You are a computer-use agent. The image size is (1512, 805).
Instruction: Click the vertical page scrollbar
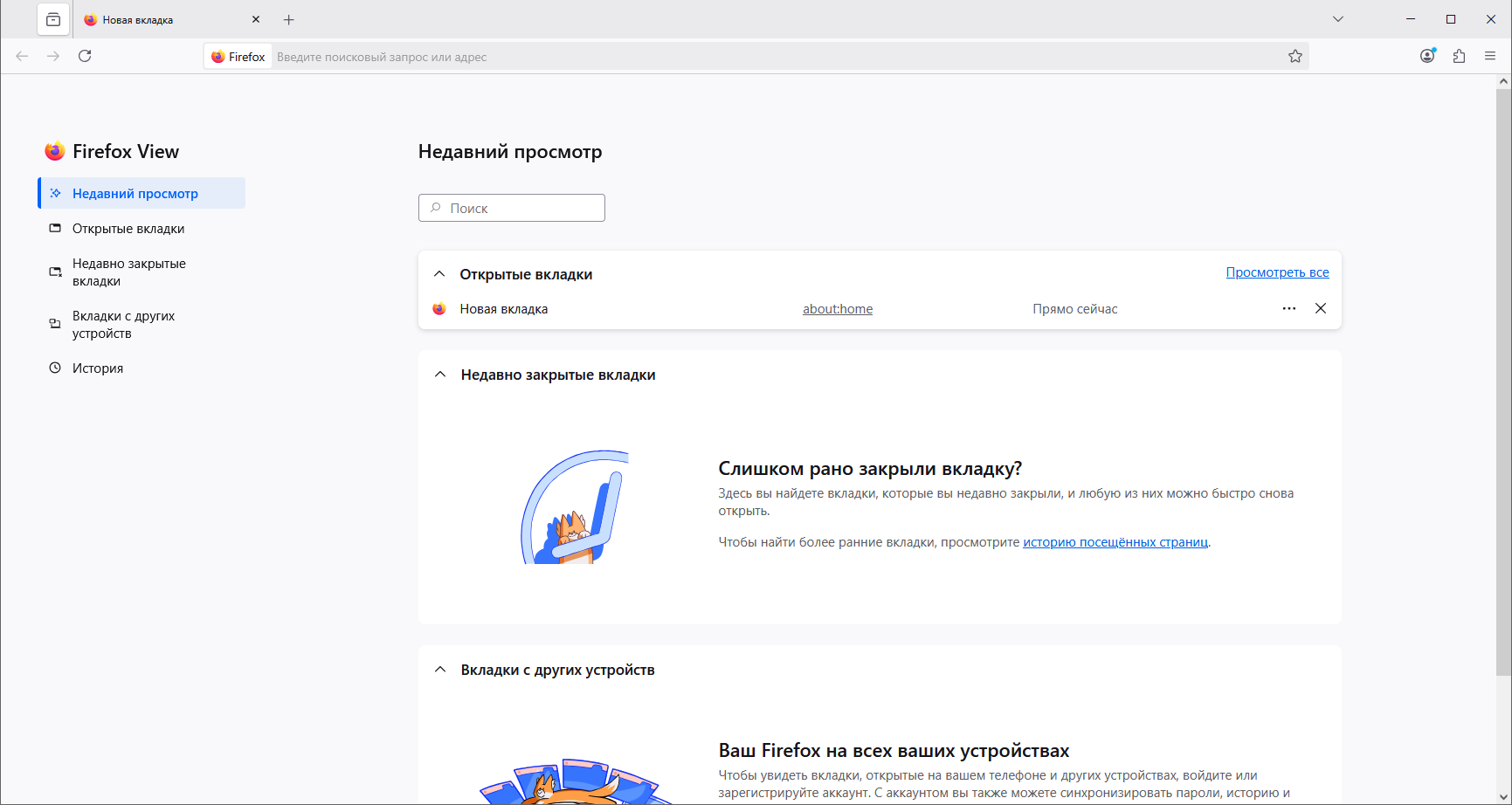point(1503,375)
